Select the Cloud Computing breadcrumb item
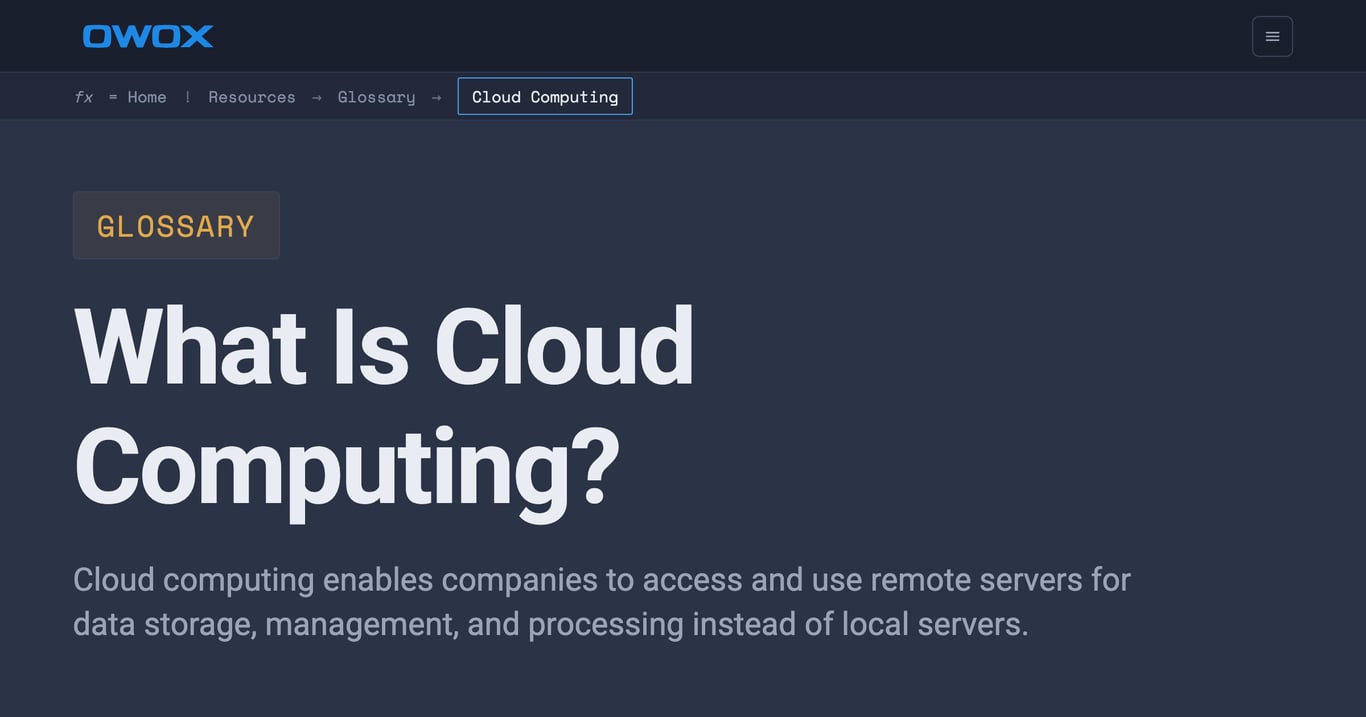 [545, 96]
